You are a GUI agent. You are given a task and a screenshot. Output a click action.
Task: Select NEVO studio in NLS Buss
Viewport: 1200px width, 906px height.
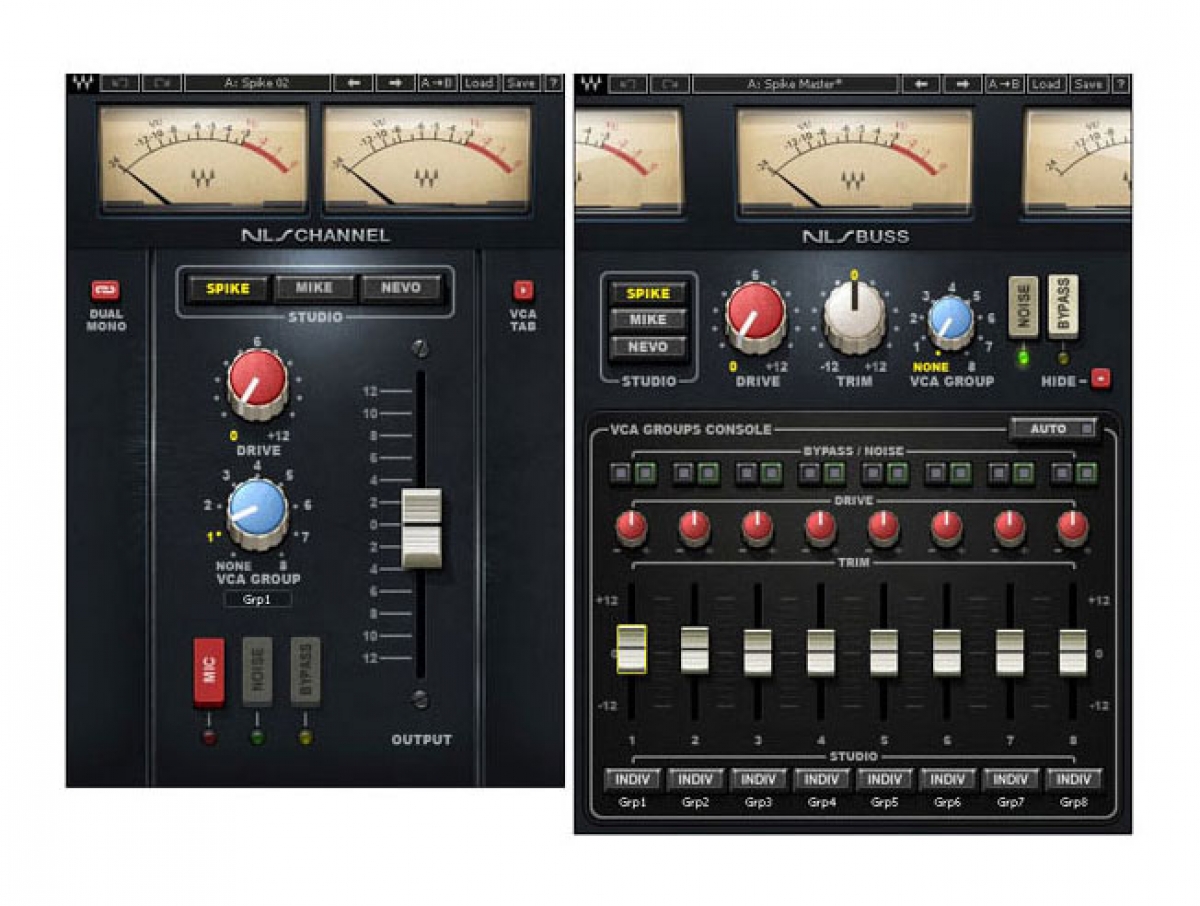pyautogui.click(x=648, y=348)
